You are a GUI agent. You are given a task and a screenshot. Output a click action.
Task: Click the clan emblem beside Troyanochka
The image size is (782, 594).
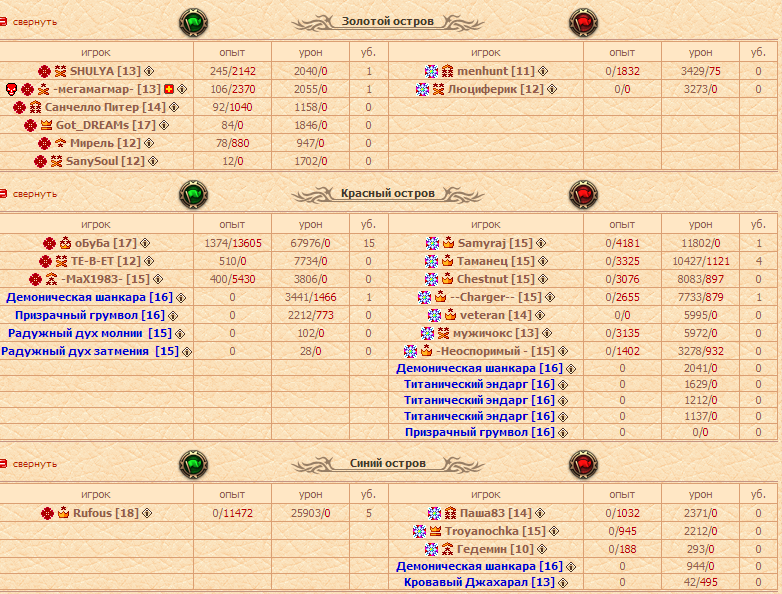click(419, 531)
